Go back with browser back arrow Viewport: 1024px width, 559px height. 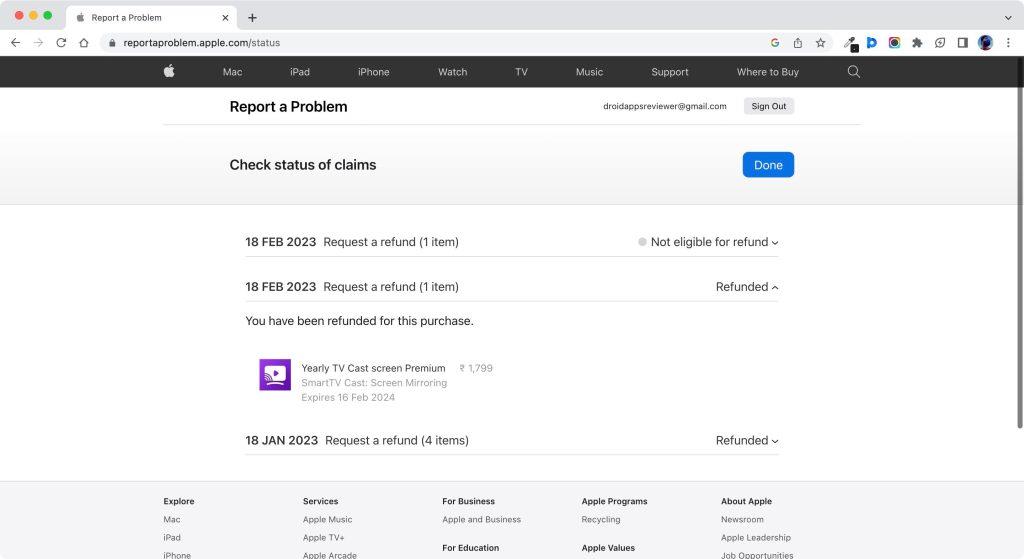pos(16,42)
